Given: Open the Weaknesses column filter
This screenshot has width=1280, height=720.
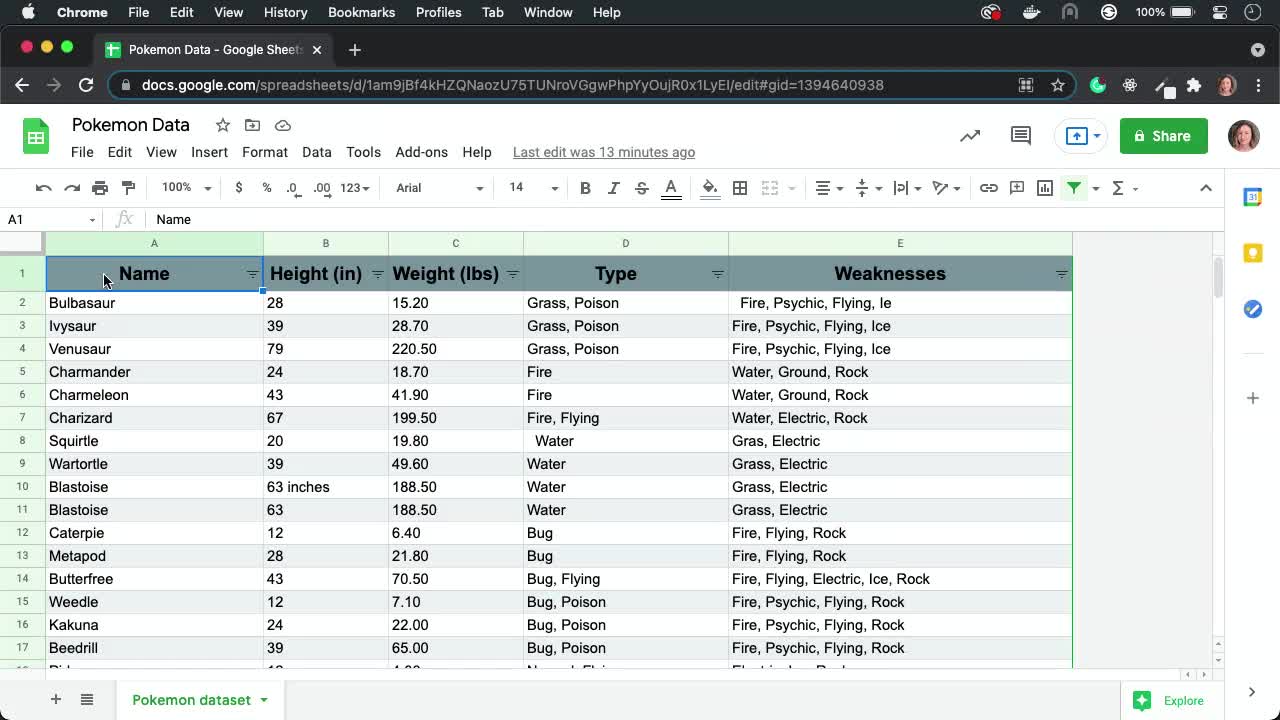Looking at the screenshot, I should click(x=1061, y=274).
